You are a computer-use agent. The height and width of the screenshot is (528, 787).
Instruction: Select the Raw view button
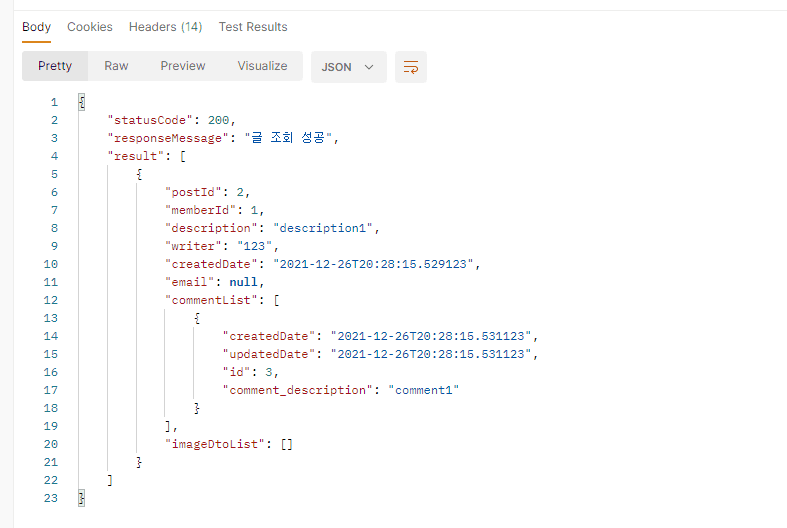pyautogui.click(x=116, y=66)
